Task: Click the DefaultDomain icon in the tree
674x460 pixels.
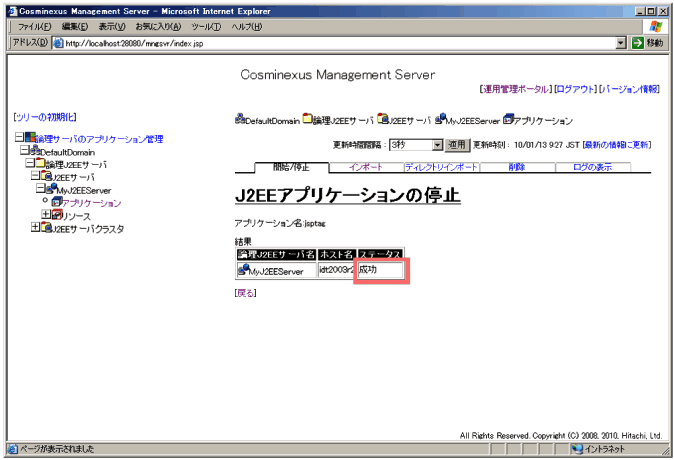Action: click(34, 150)
